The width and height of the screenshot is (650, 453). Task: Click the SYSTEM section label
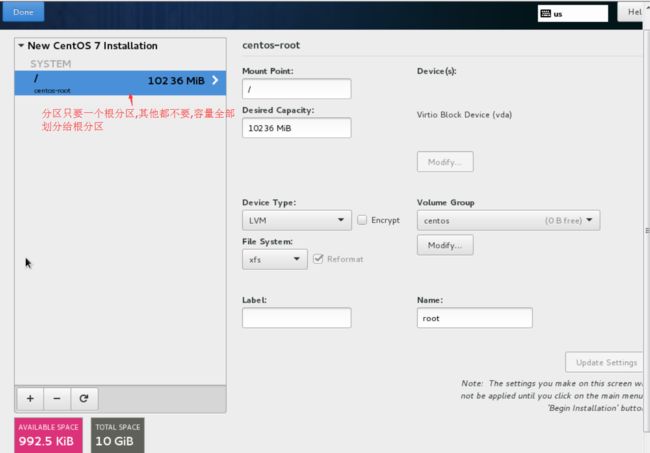point(51,64)
